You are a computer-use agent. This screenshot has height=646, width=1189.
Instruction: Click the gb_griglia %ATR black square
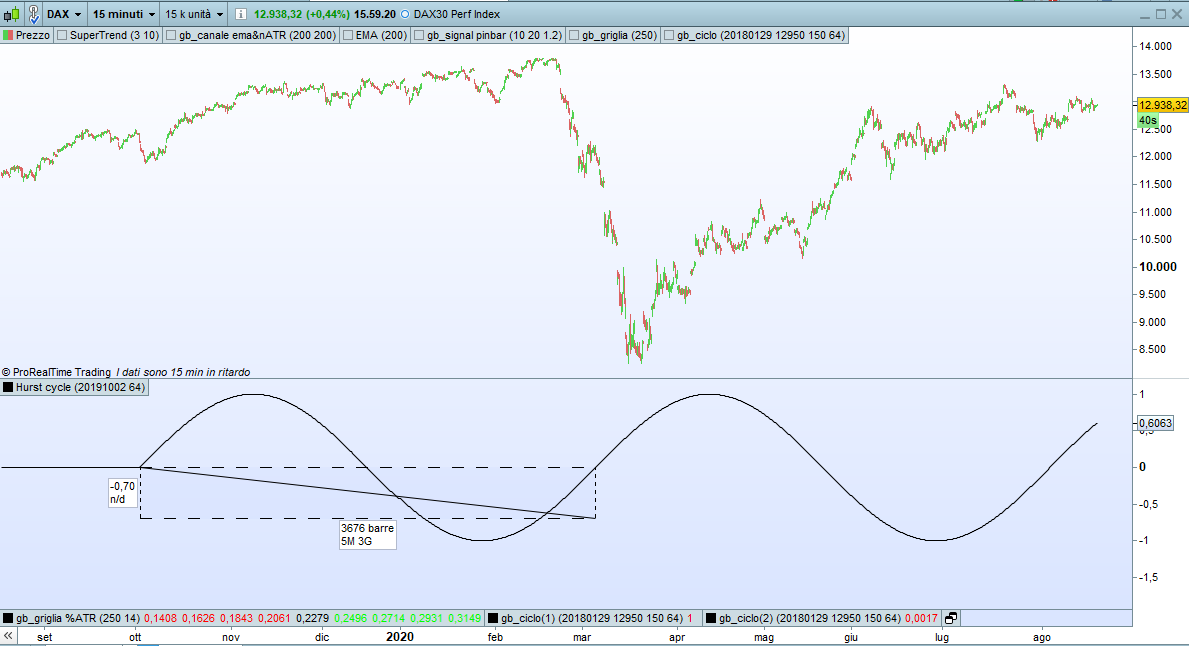[x=8, y=619]
